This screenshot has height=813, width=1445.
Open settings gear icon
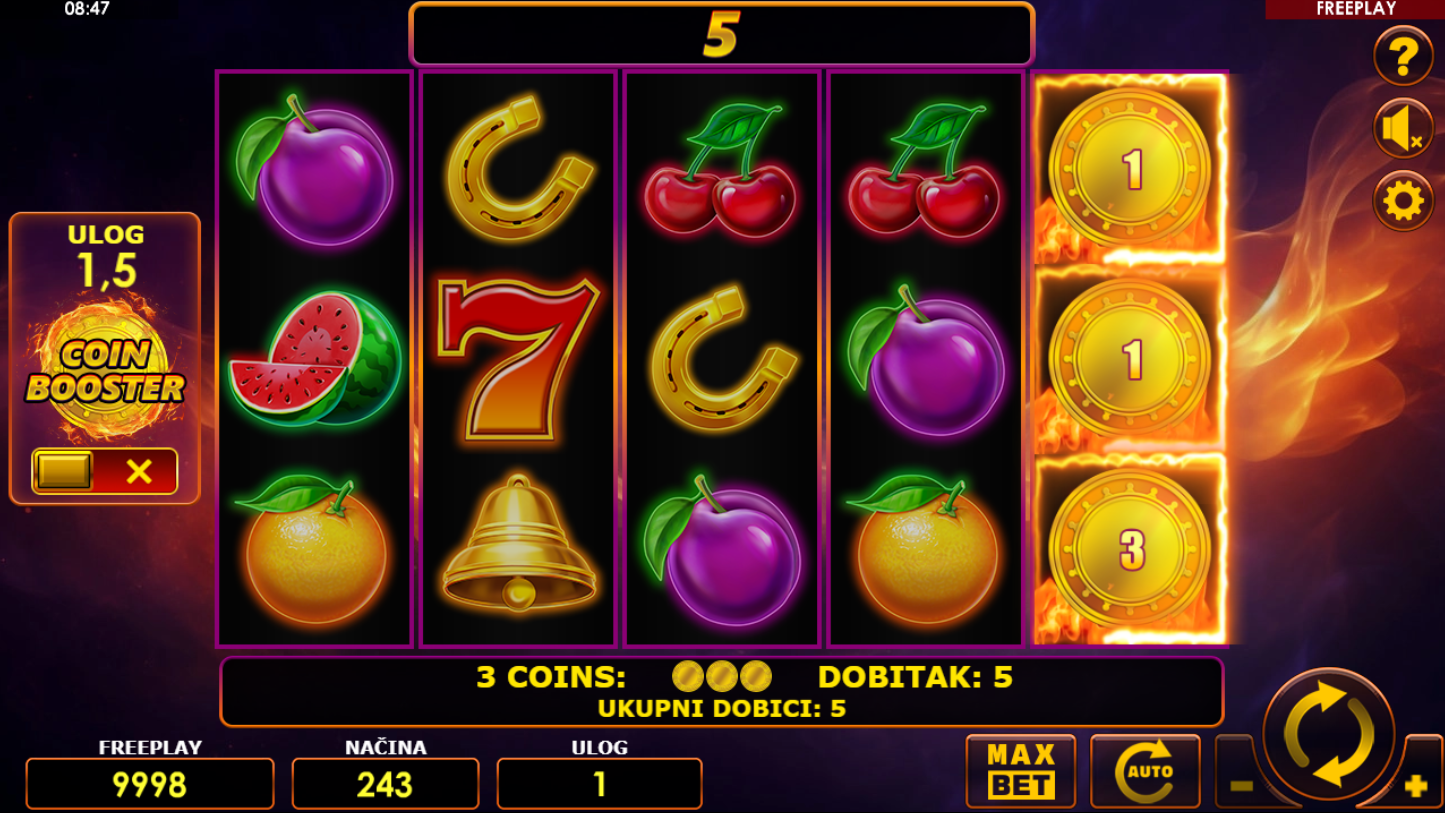(x=1403, y=201)
